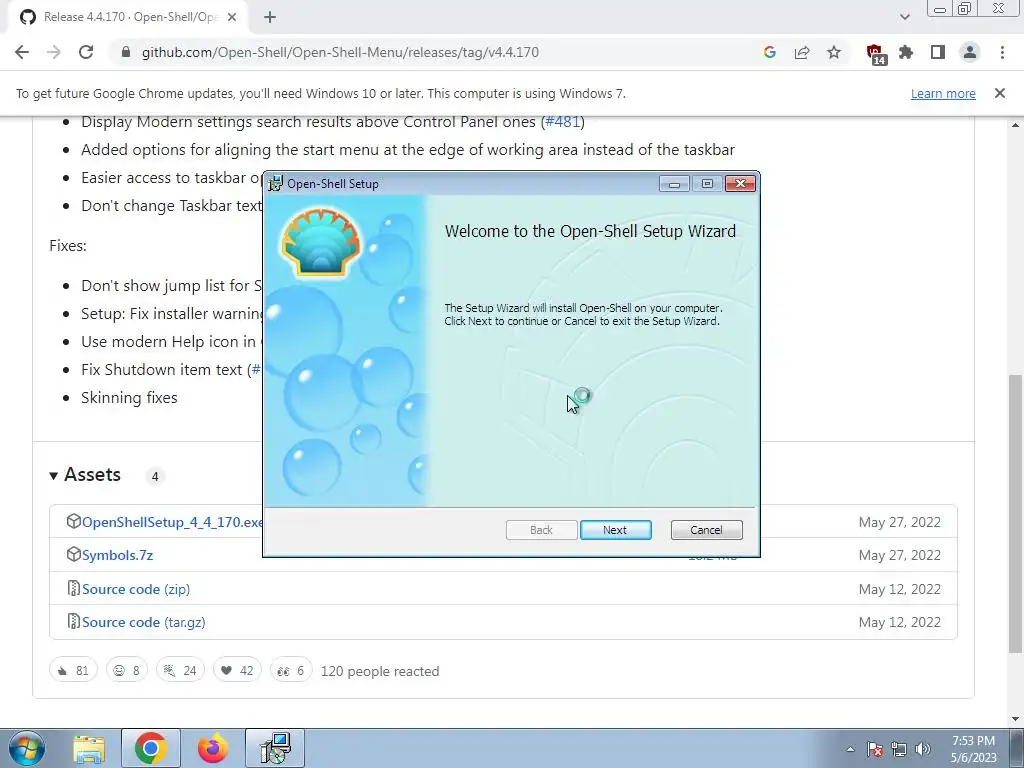The image size is (1024, 768).
Task: Click Chrome forward navigation arrow
Action: point(54,52)
